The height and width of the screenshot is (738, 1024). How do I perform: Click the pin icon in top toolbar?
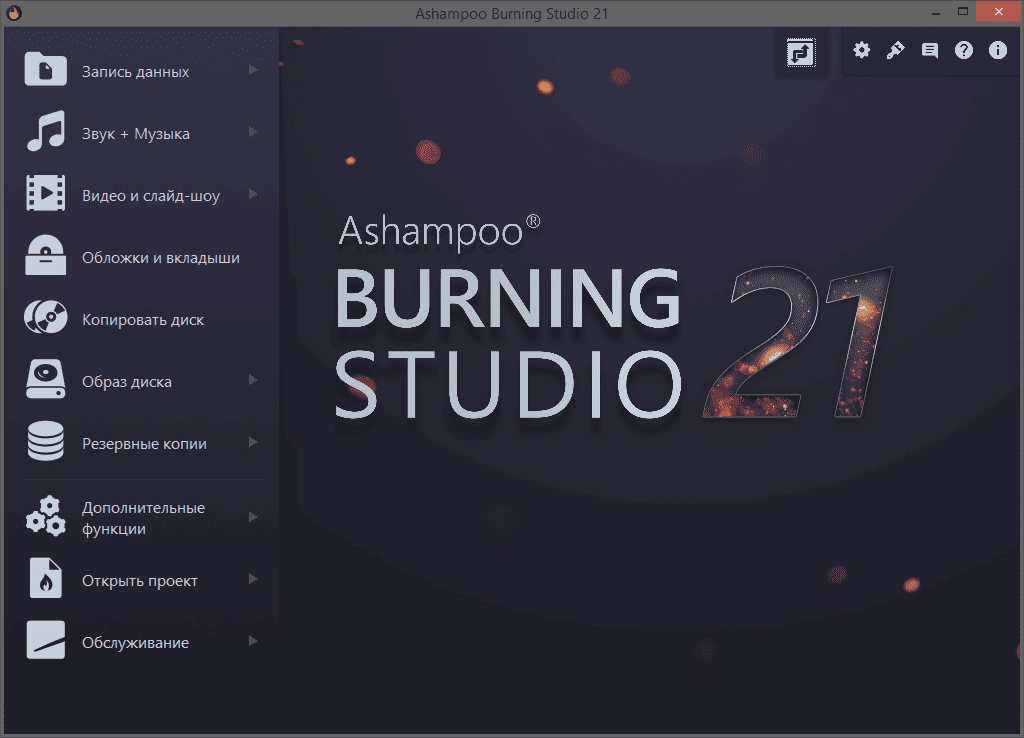click(x=895, y=50)
